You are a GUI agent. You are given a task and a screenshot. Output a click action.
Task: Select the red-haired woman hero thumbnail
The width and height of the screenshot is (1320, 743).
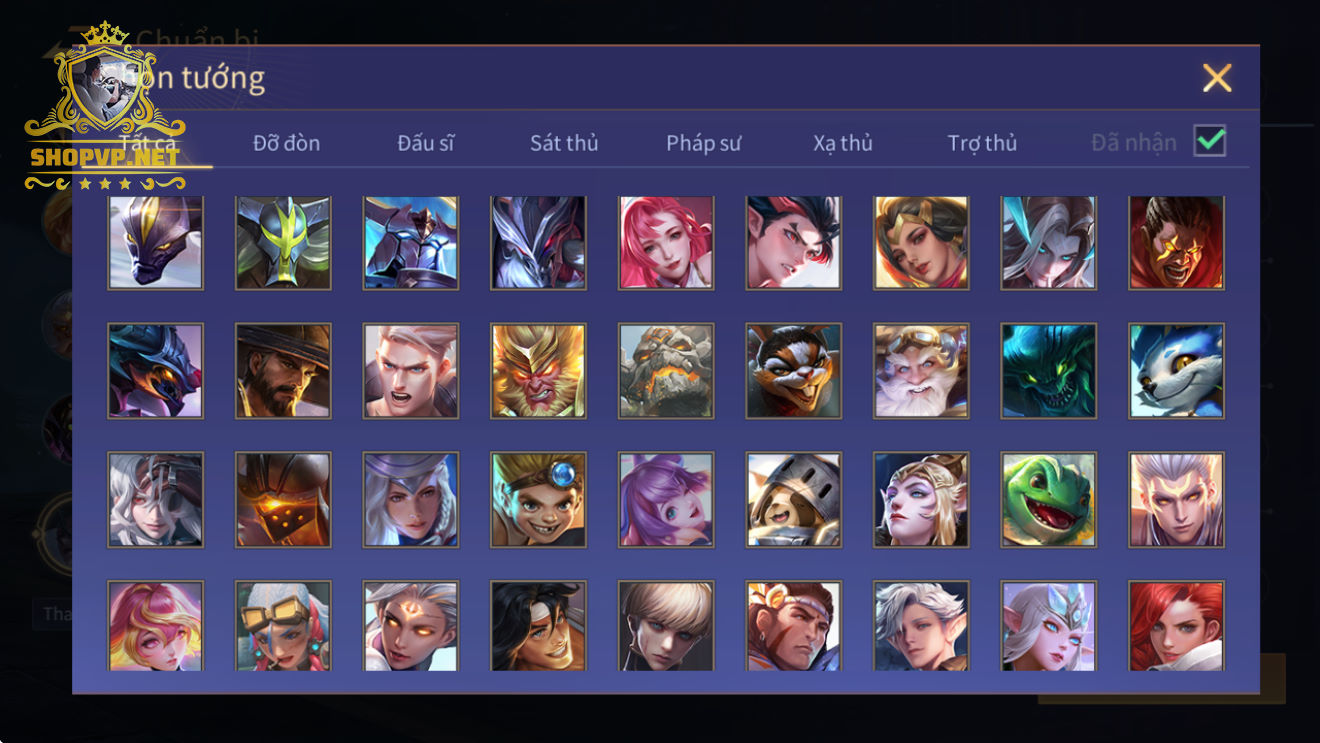coord(1177,626)
